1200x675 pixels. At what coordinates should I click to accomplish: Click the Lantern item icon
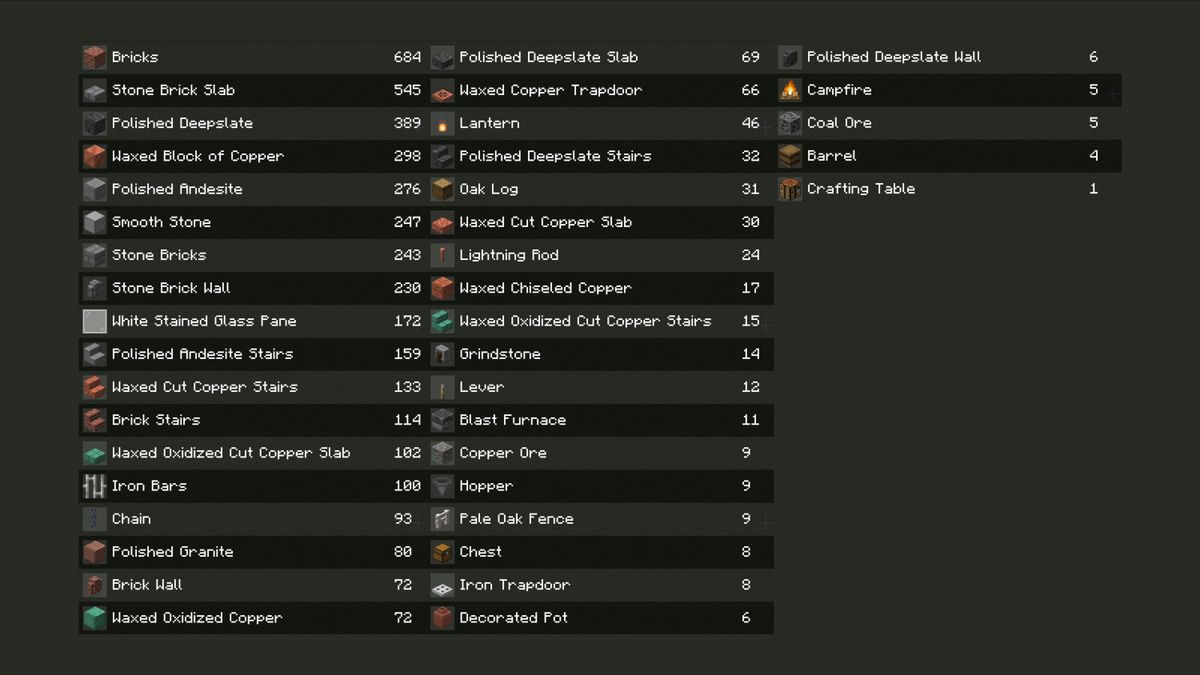pyautogui.click(x=442, y=123)
